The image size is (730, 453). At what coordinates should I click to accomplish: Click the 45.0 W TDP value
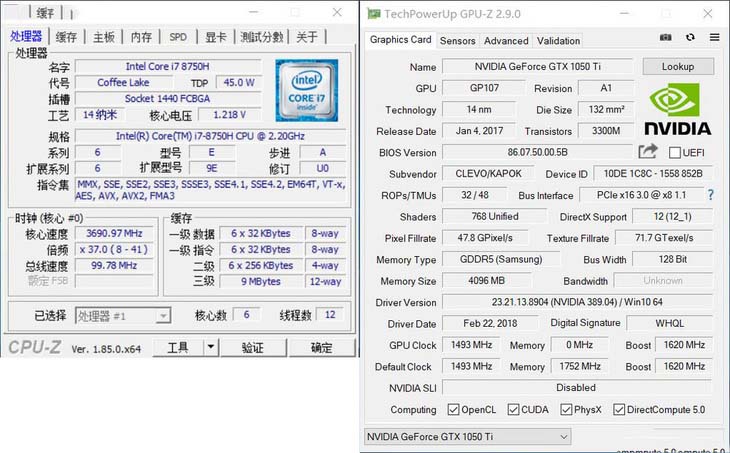pos(239,82)
